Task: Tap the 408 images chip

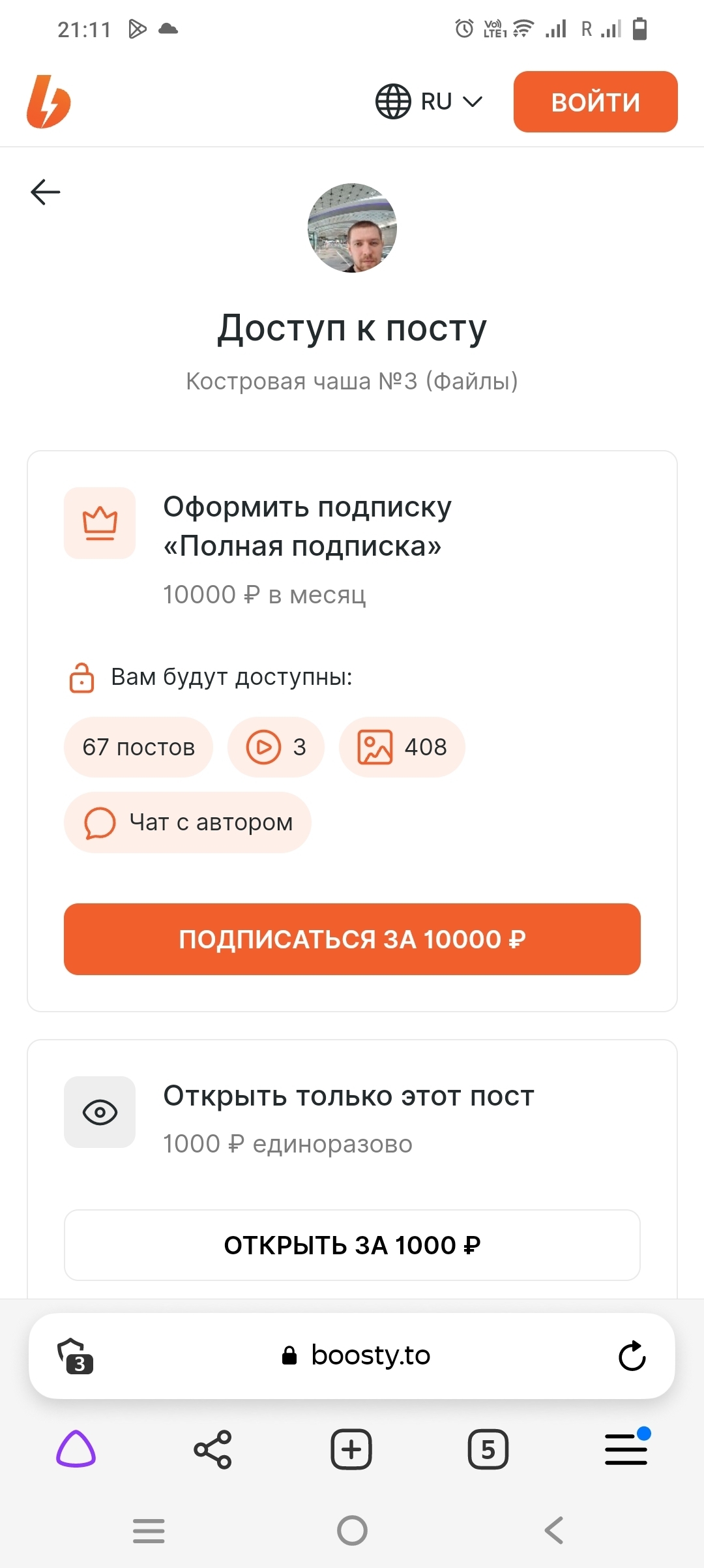Action: [402, 747]
